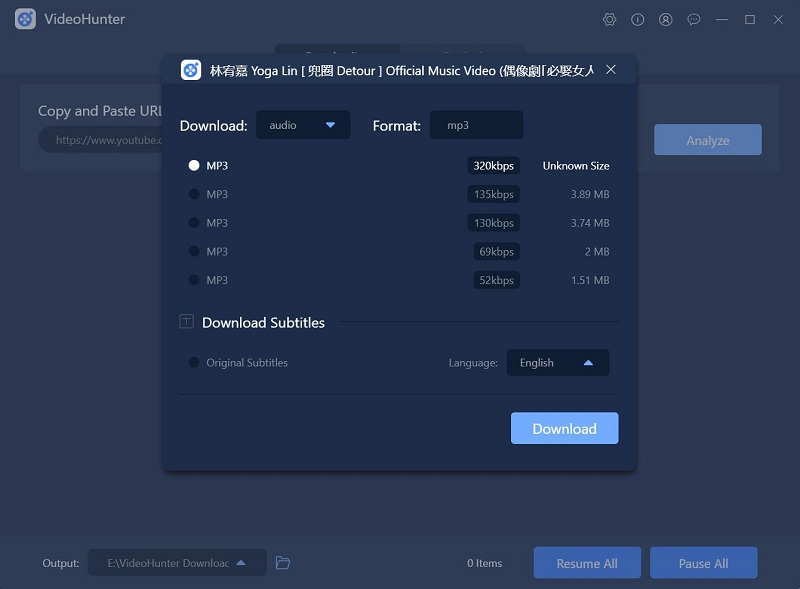
Task: Open the info icon in title bar
Action: (637, 19)
